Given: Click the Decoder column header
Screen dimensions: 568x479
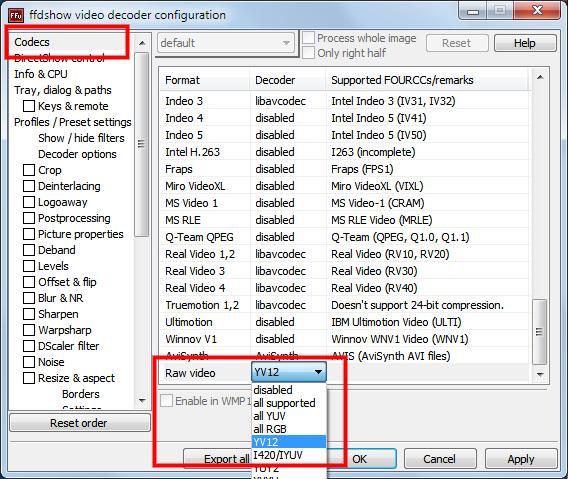Looking at the screenshot, I should 288,80.
